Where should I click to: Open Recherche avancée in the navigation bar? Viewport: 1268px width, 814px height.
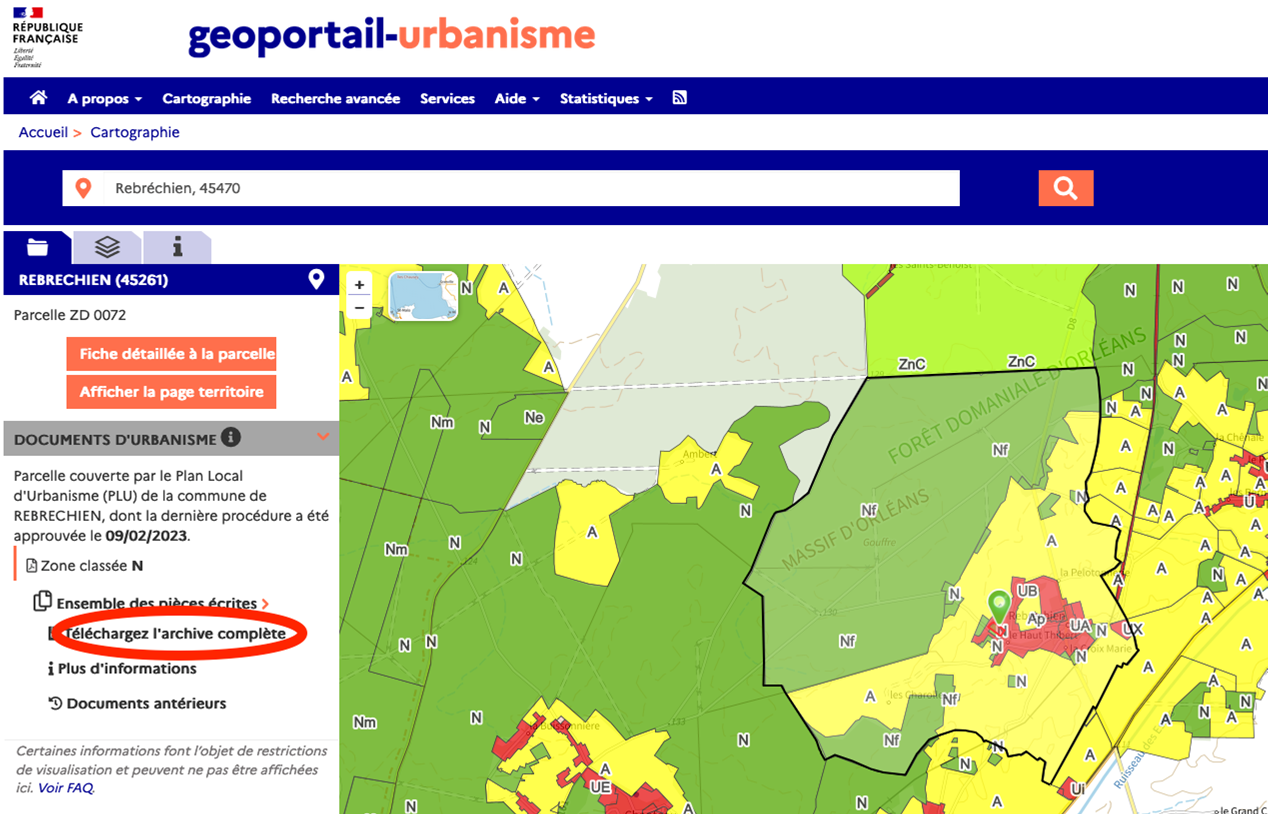coord(335,98)
